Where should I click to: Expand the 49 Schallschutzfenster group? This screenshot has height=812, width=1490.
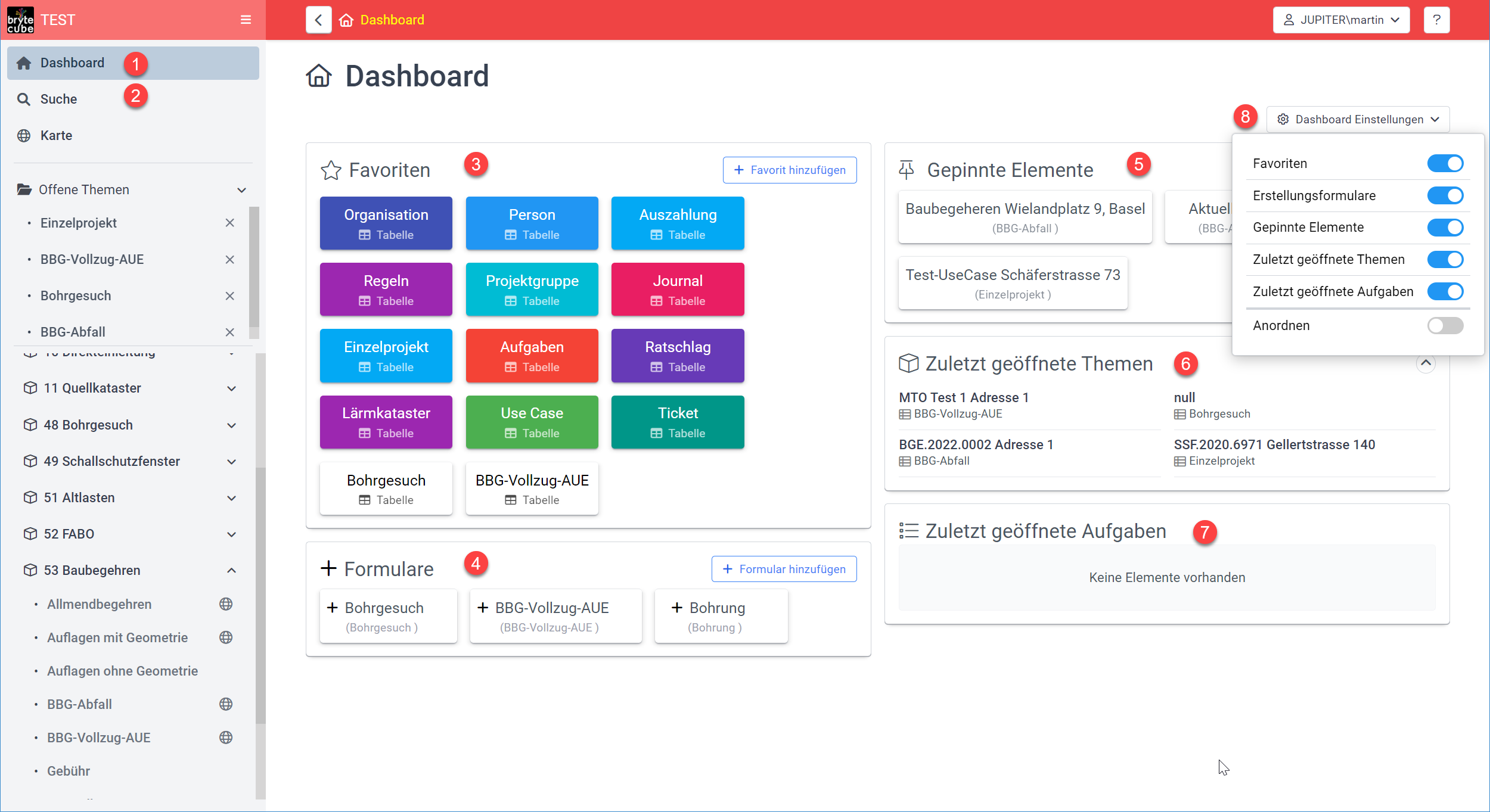tap(232, 462)
